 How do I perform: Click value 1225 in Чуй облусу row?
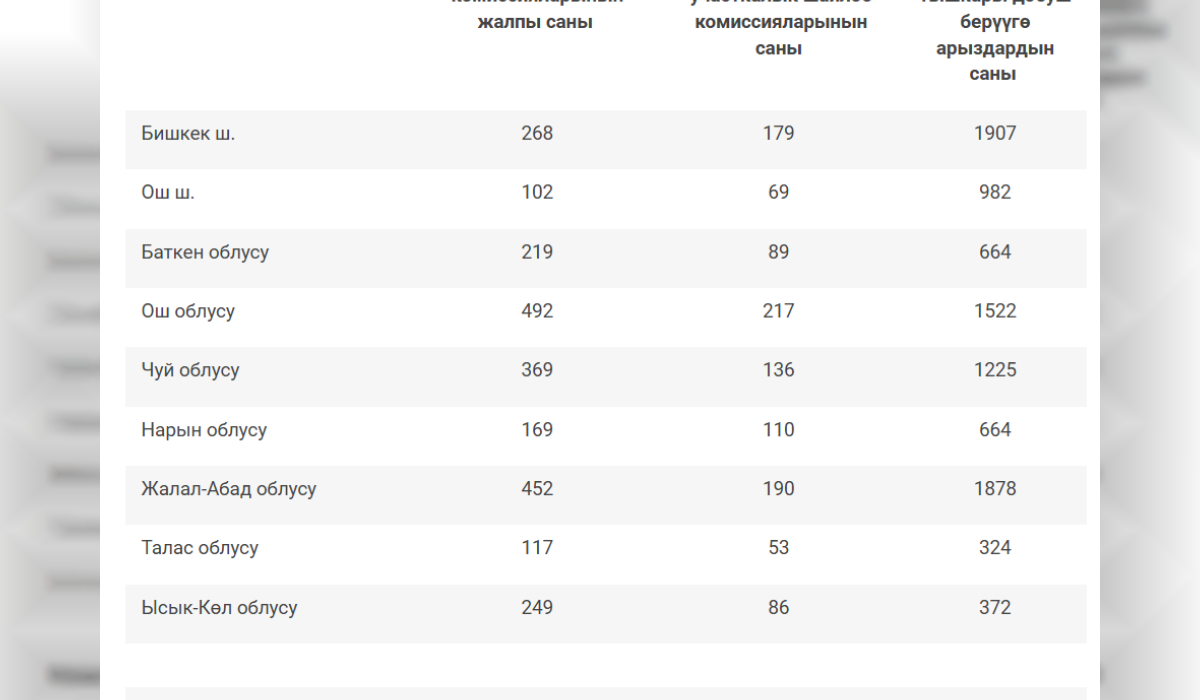(995, 370)
